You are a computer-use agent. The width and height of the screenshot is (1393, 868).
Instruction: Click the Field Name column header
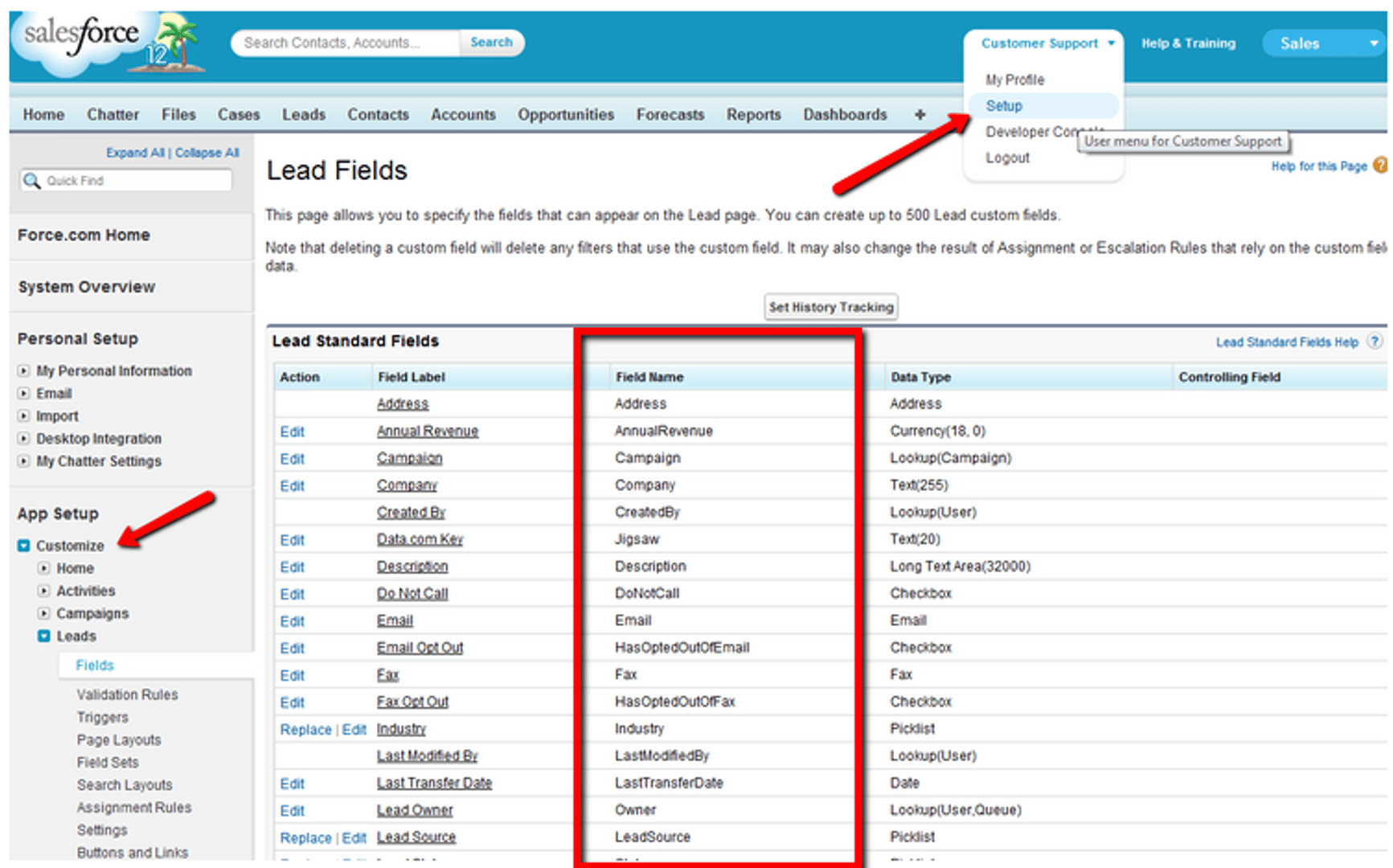point(649,377)
